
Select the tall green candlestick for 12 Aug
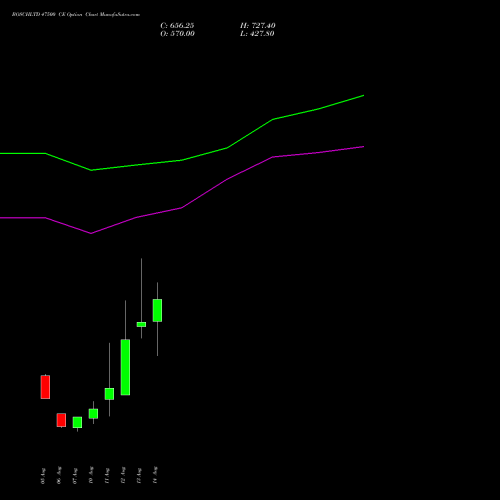(x=125, y=367)
